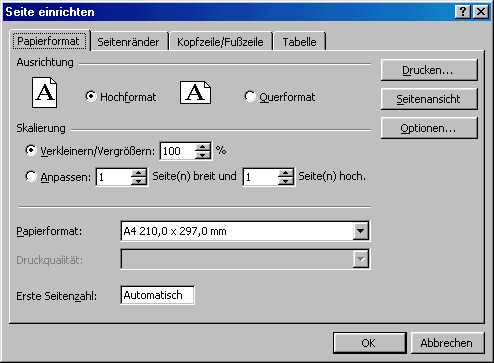
Task: Select the Anpassen scaling option
Action: point(31,176)
